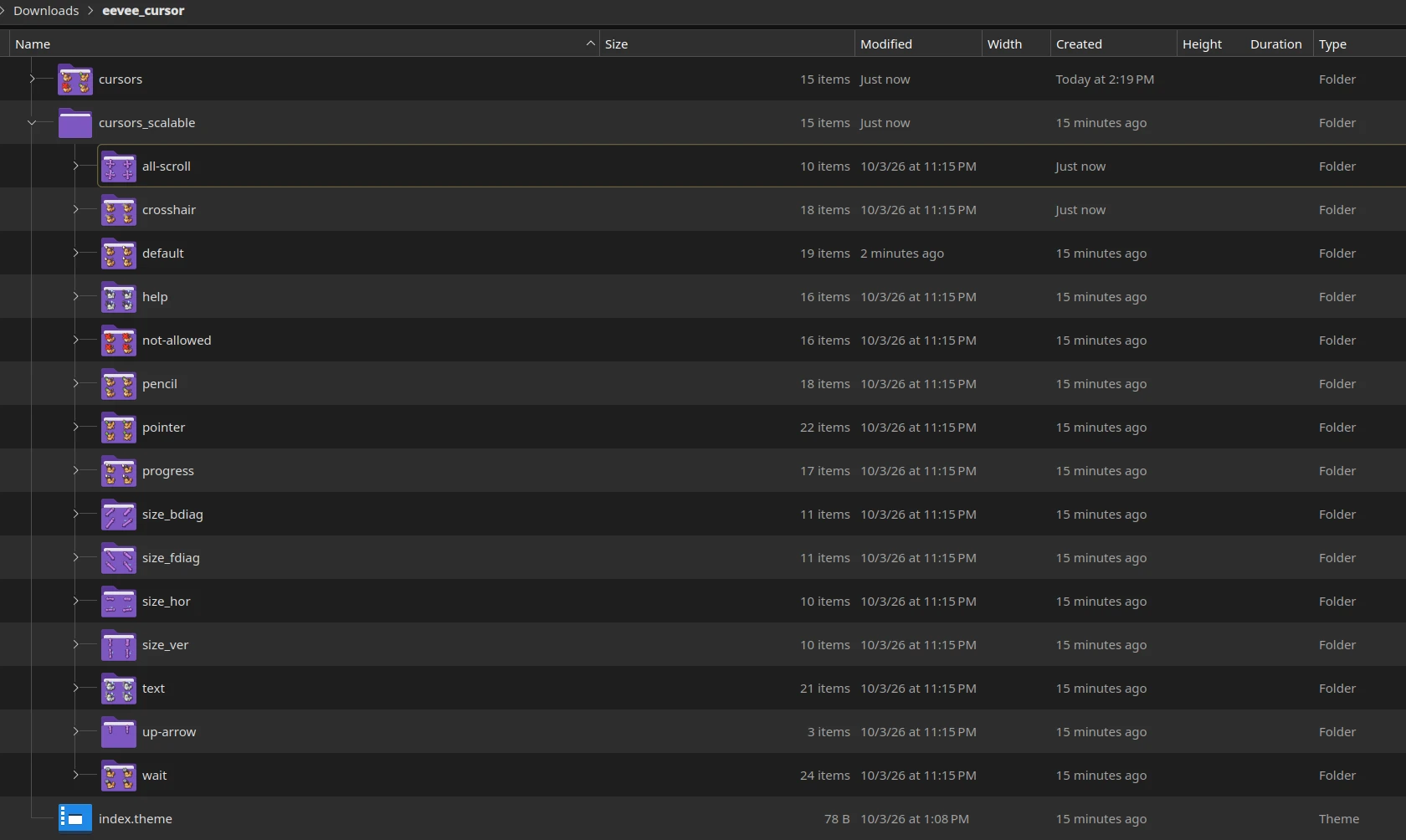The height and width of the screenshot is (840, 1406).
Task: Collapse the cursors_scalable folder tree arrow
Action: 32,122
